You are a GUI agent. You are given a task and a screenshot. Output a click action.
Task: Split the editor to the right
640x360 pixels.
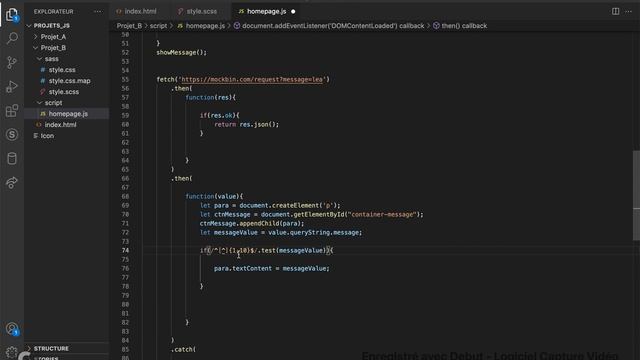coord(615,11)
